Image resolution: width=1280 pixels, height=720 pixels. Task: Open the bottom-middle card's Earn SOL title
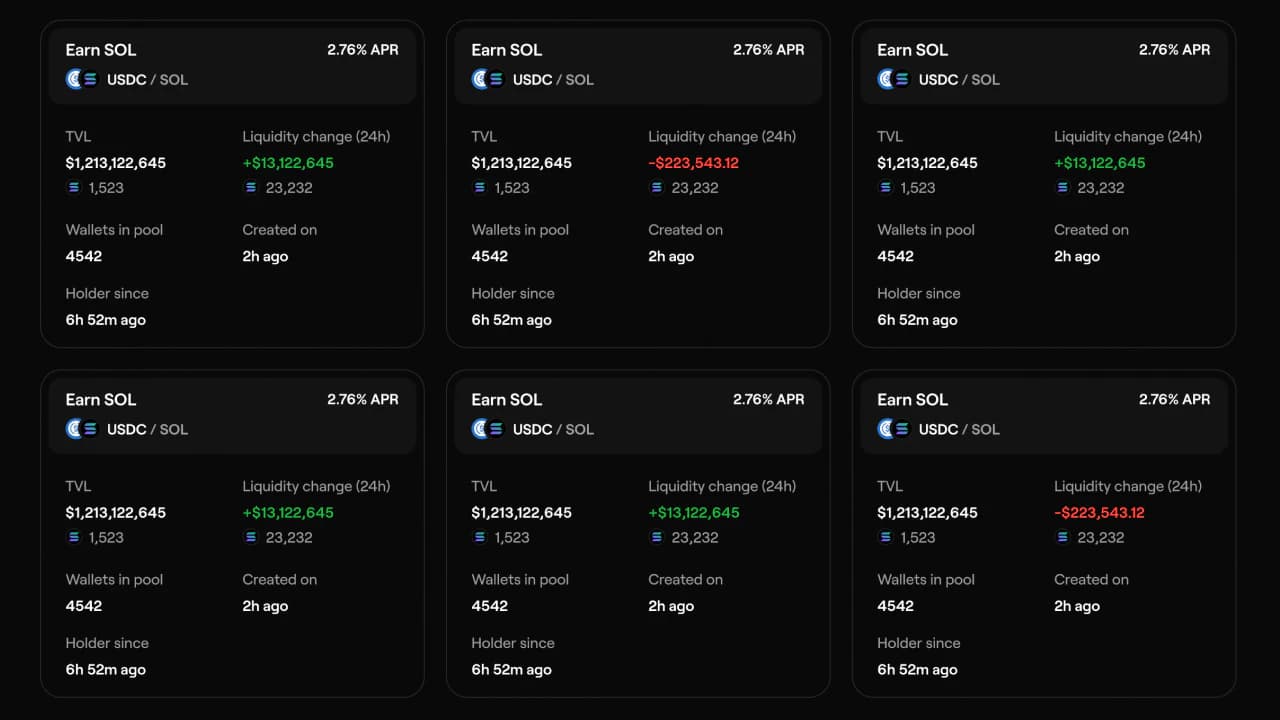click(507, 400)
